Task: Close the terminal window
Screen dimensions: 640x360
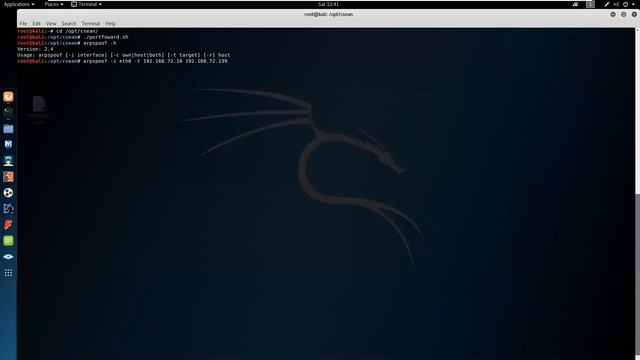Action: point(634,14)
